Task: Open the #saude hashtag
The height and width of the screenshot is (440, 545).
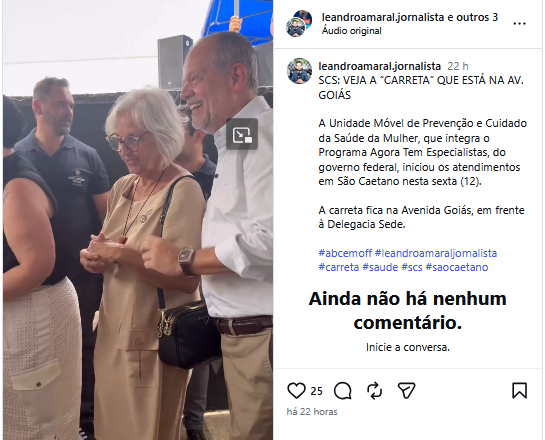Action: coord(380,267)
